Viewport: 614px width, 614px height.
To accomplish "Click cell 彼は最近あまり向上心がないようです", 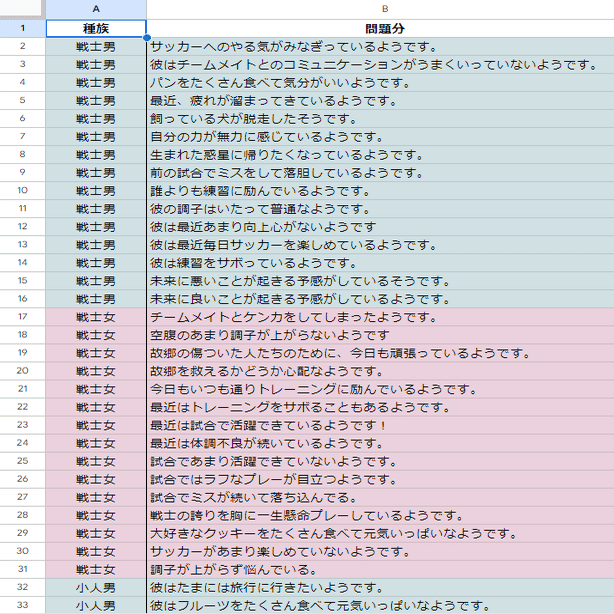I will (380, 227).
